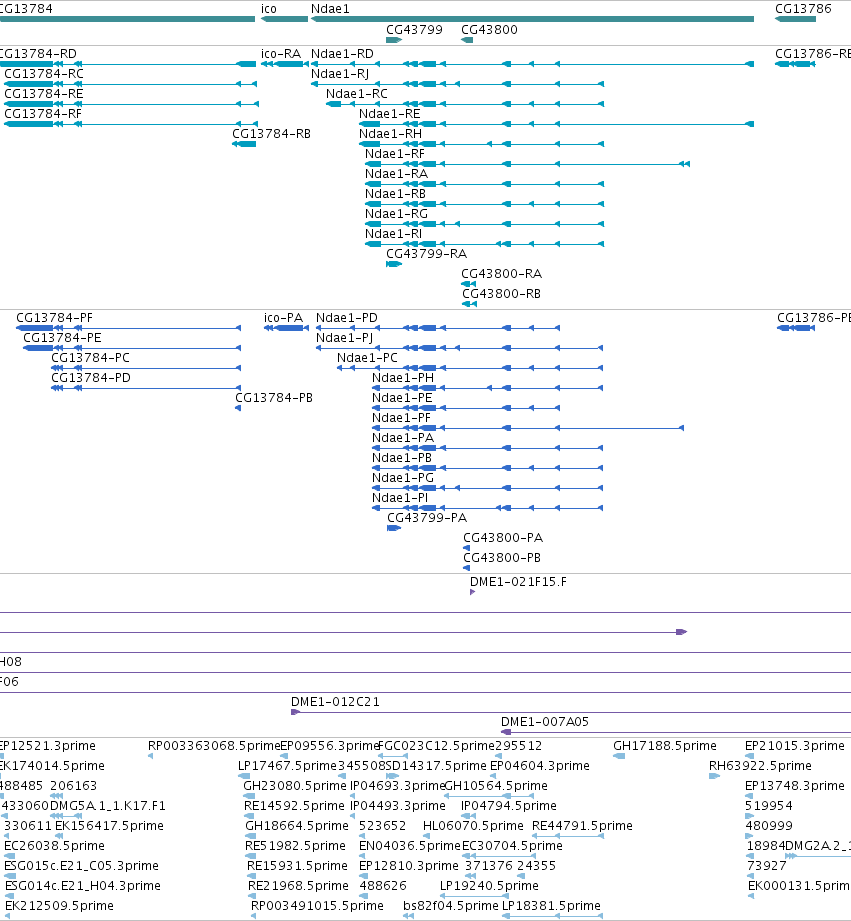851x921 pixels.
Task: Click the Ndae1-RE transcript label
Action: 390,113
